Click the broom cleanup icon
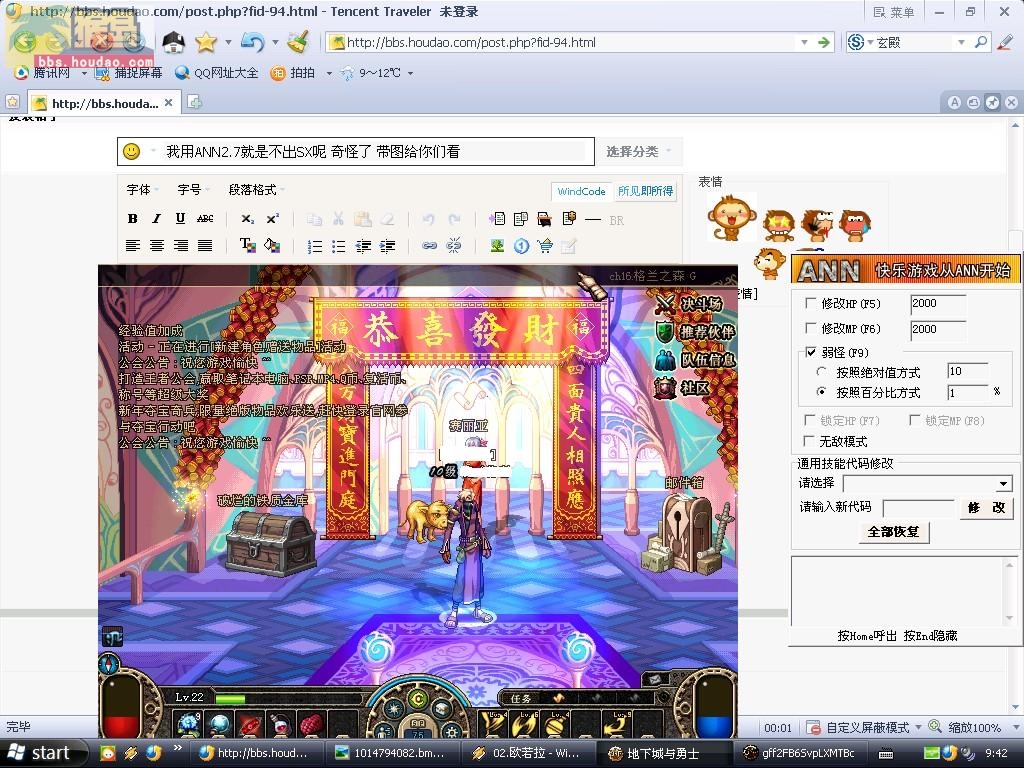 (x=298, y=42)
